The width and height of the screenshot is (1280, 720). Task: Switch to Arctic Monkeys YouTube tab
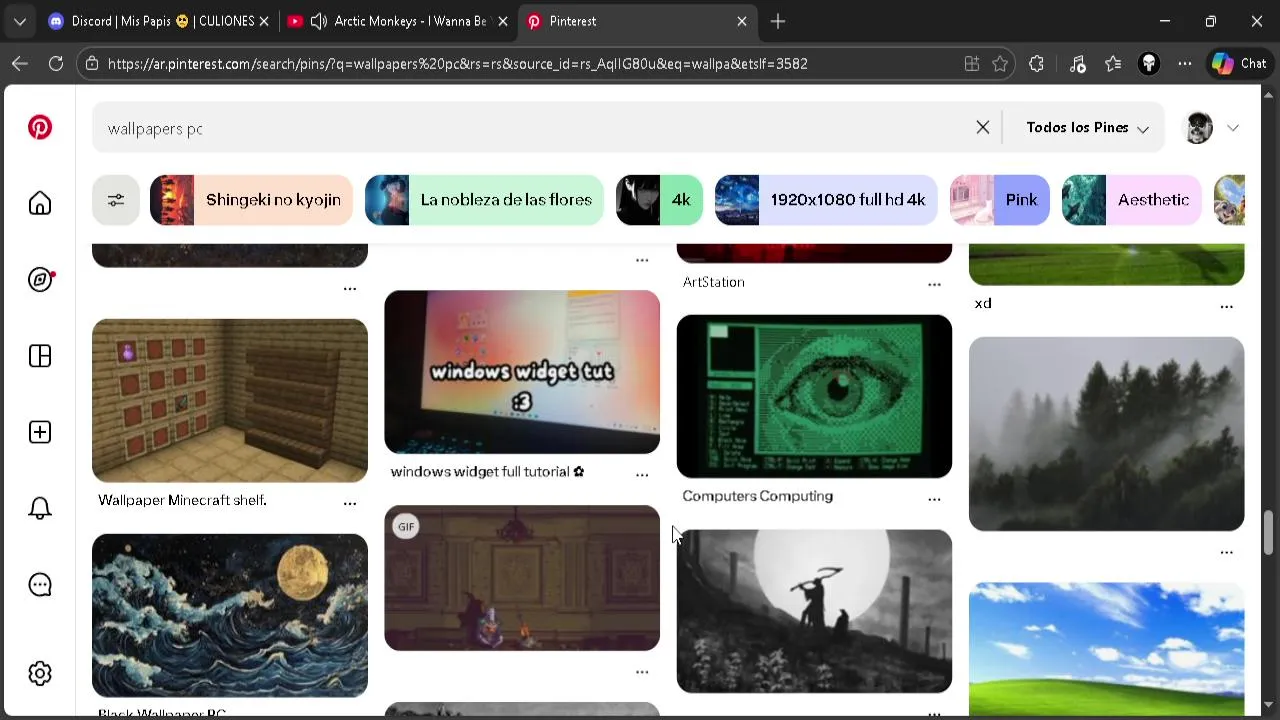[x=398, y=21]
